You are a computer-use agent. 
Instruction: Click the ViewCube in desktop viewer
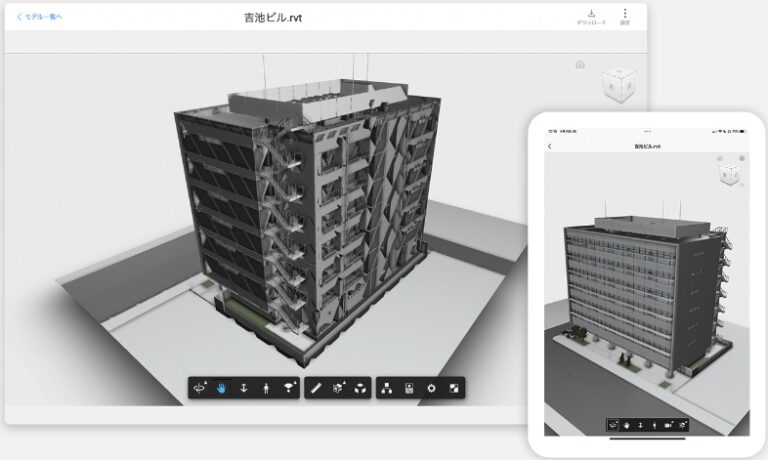619,86
